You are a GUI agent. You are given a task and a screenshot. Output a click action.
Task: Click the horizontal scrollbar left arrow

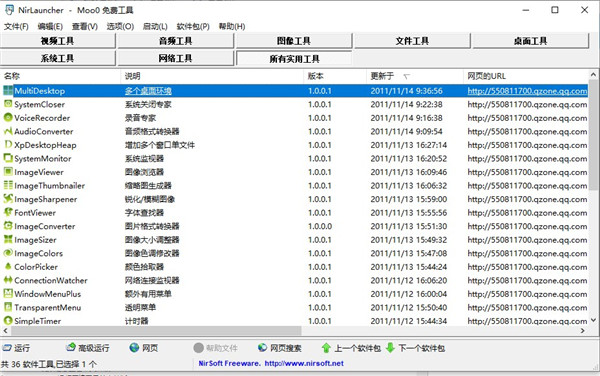click(5, 330)
